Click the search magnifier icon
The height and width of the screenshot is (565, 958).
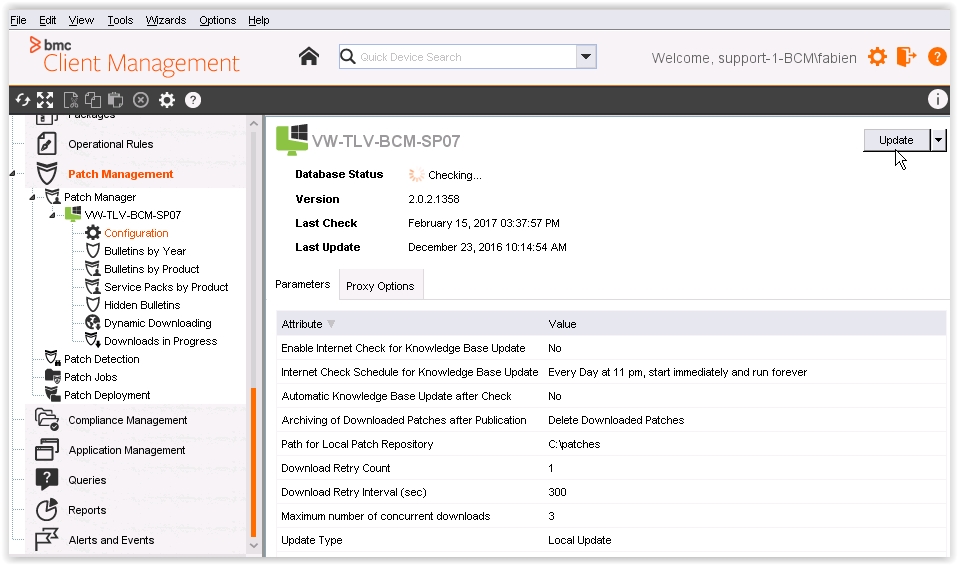point(348,57)
